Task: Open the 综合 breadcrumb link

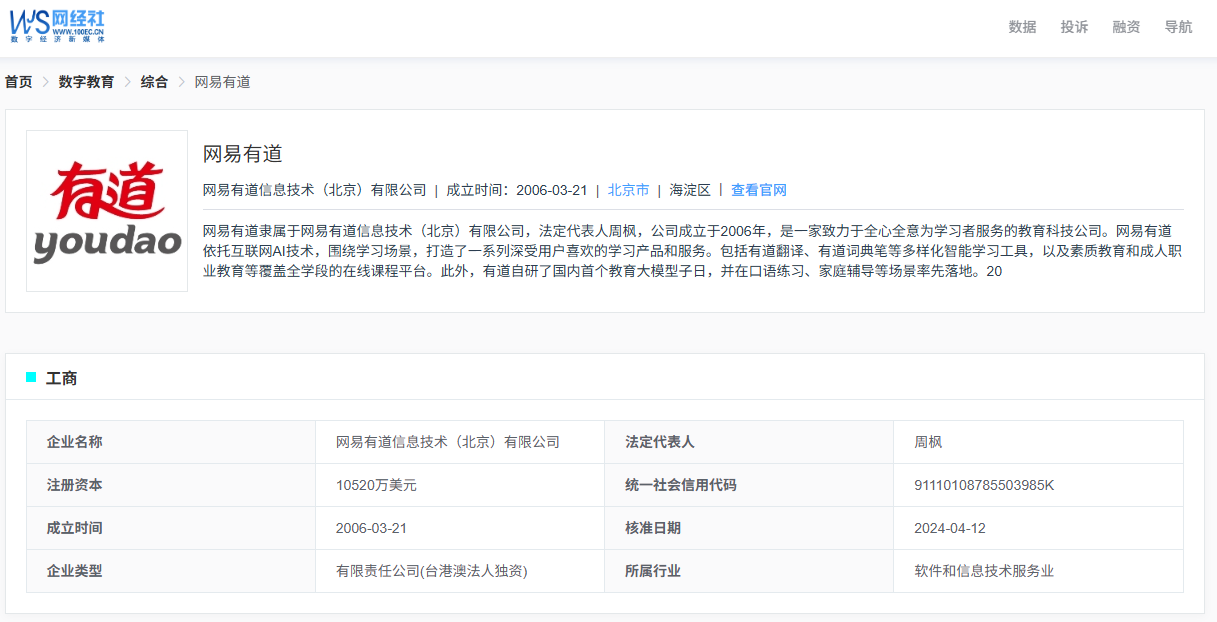Action: coord(154,82)
